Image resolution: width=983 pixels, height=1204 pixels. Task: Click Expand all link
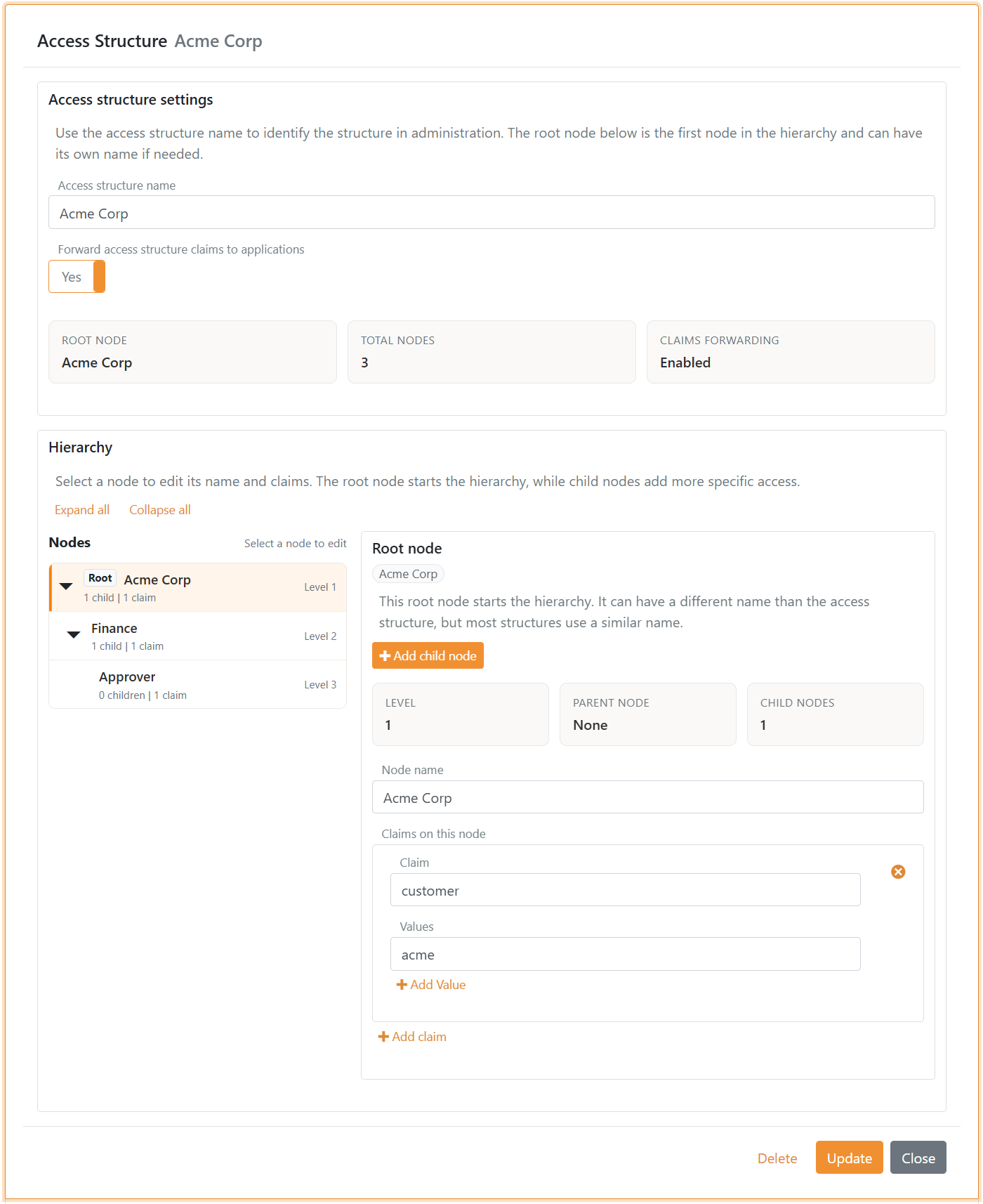coord(82,510)
